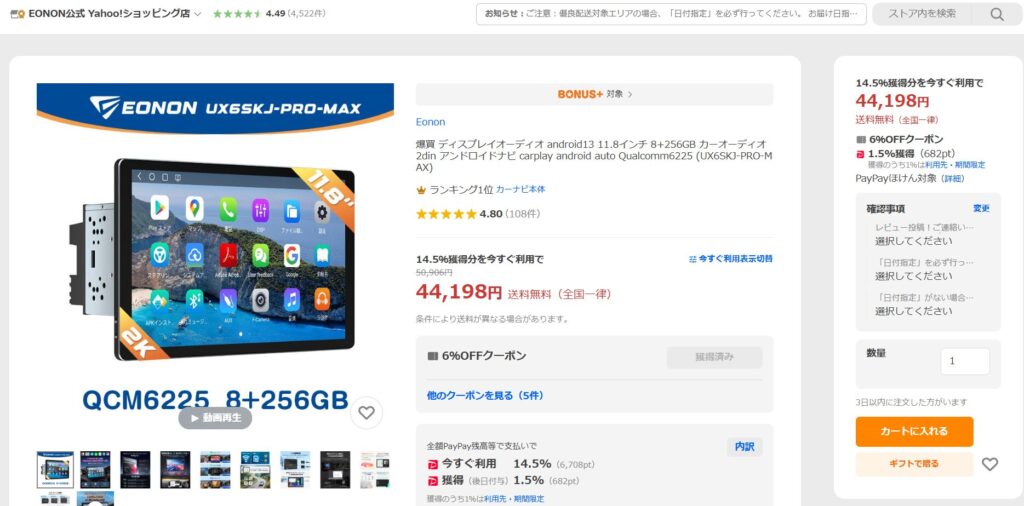Image resolution: width=1024 pixels, height=506 pixels.
Task: Click the ranking crown icon
Action: click(x=421, y=190)
